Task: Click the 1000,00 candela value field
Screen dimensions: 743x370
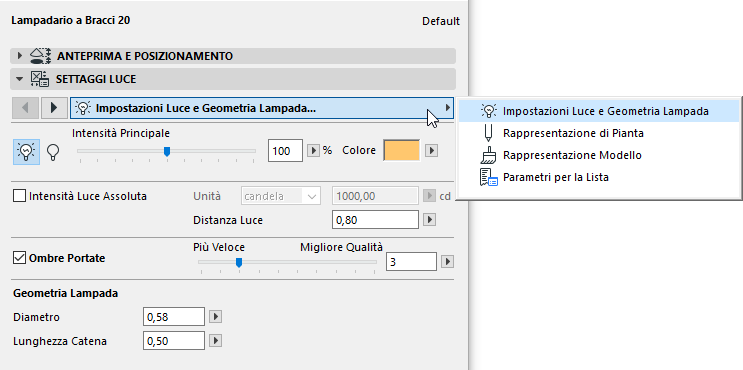Action: point(376,196)
